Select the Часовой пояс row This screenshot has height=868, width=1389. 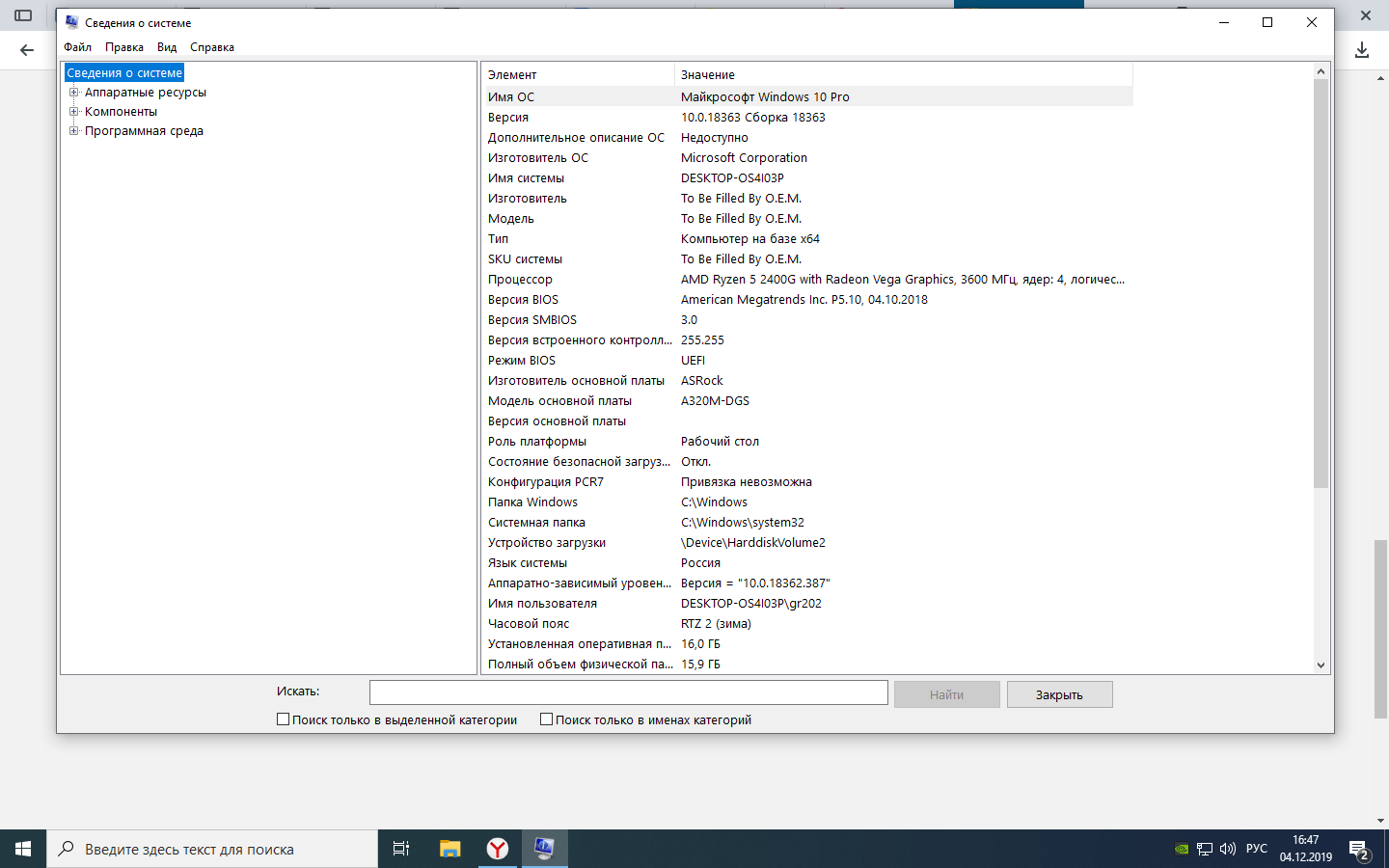tap(806, 623)
